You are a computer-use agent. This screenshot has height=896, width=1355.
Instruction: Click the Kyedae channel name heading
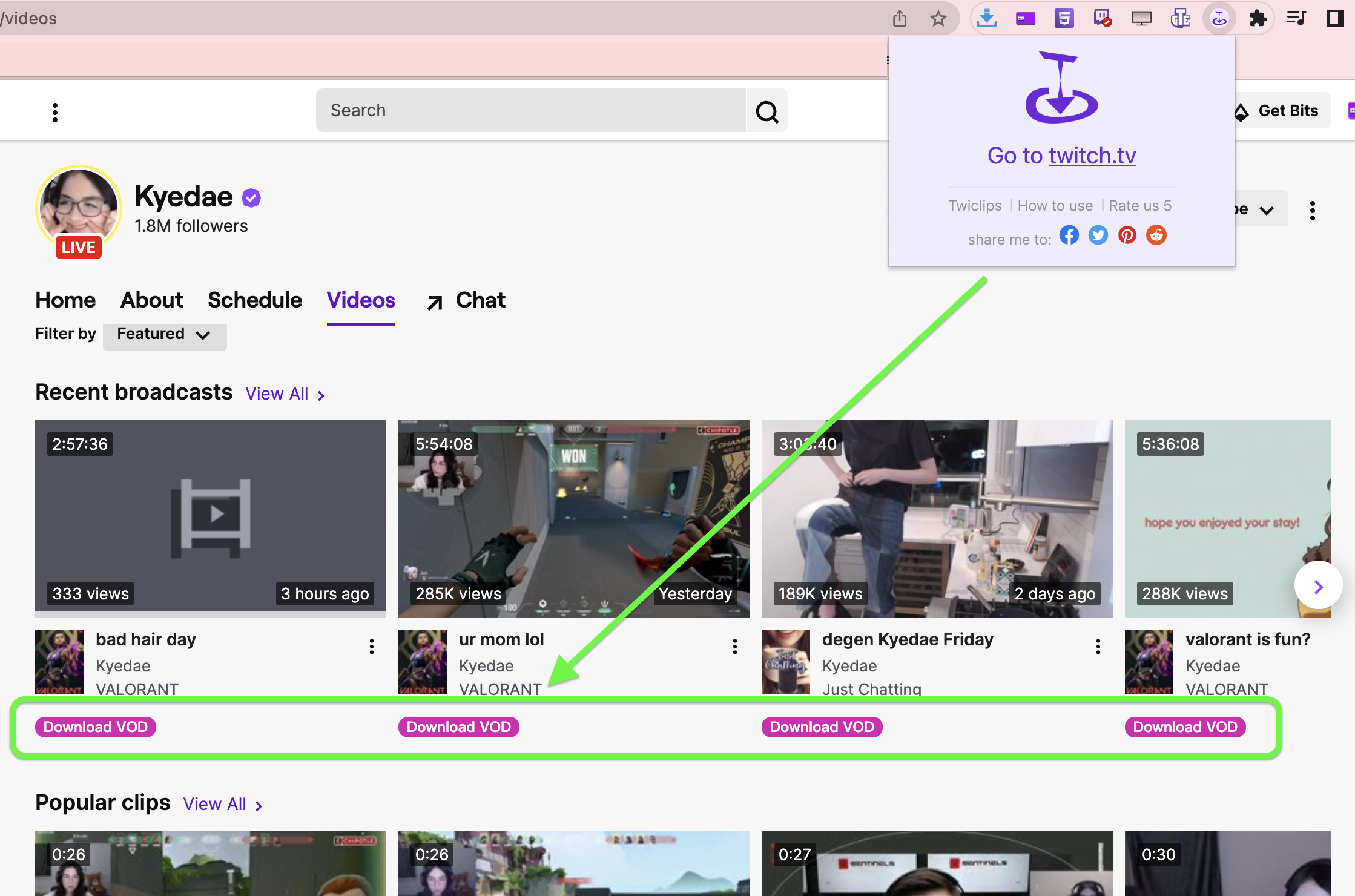point(183,197)
